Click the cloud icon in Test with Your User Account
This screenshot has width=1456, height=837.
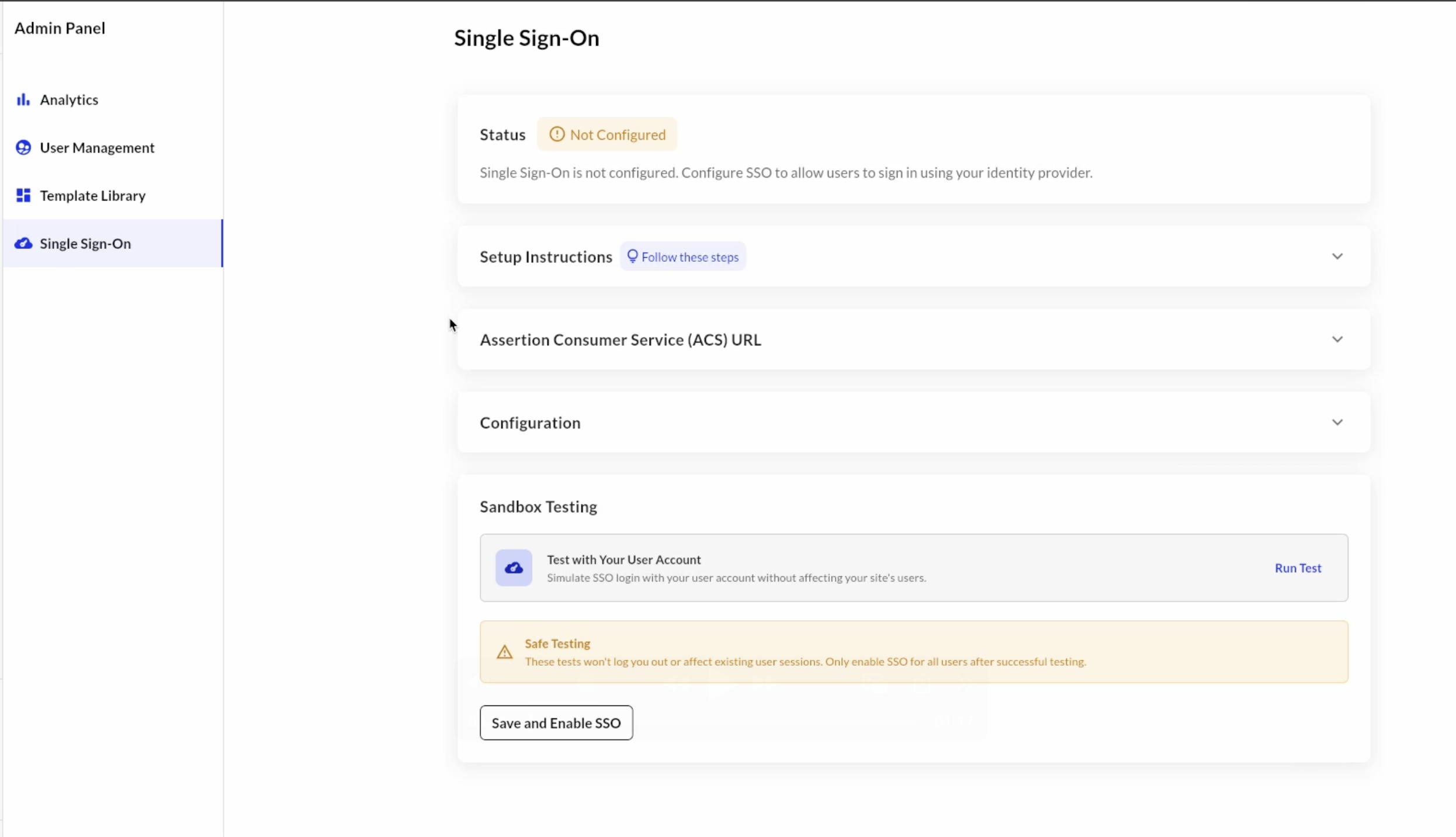(514, 568)
